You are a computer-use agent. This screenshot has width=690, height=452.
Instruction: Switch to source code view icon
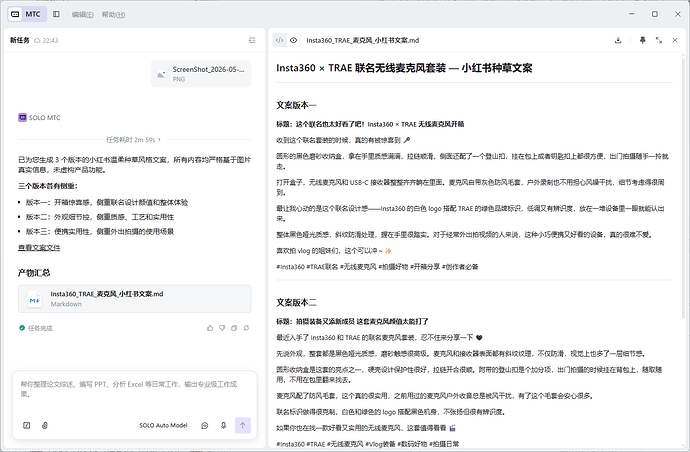tap(279, 40)
